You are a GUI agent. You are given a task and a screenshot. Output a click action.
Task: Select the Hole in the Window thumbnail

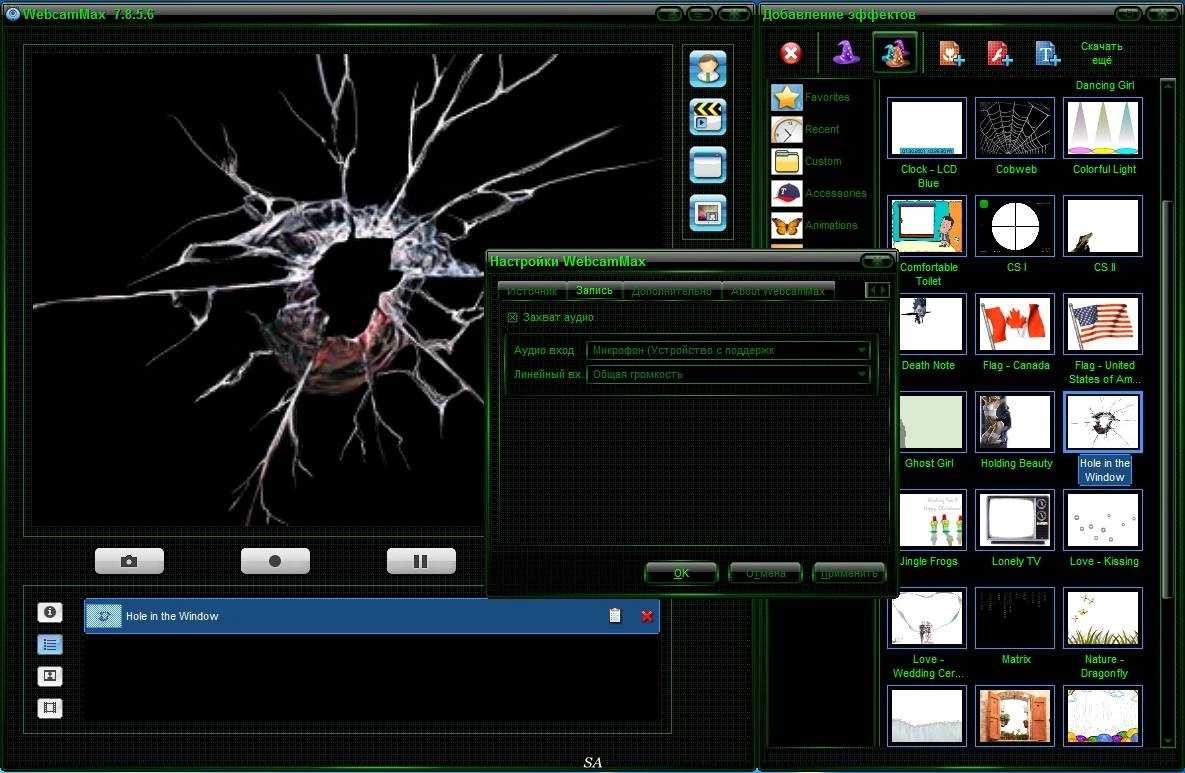tap(1103, 422)
